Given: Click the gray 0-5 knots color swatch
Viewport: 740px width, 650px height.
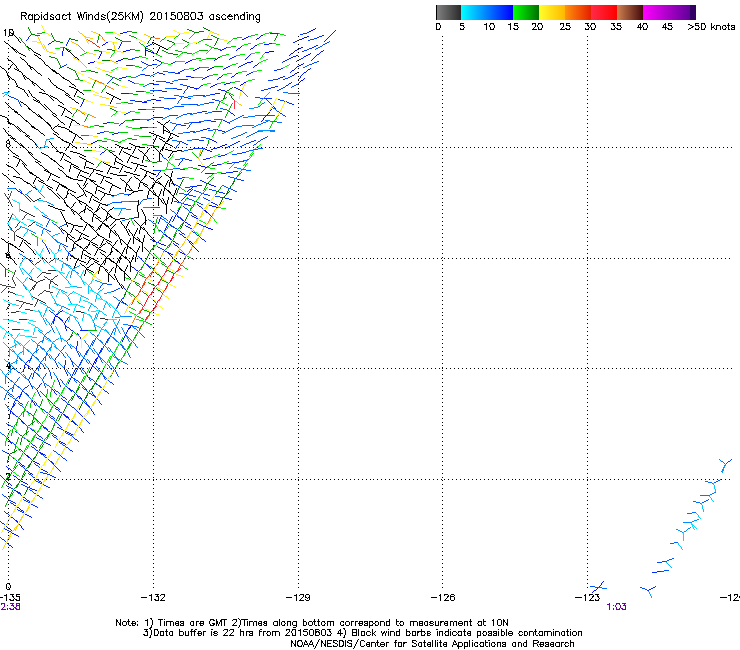Looking at the screenshot, I should (448, 12).
